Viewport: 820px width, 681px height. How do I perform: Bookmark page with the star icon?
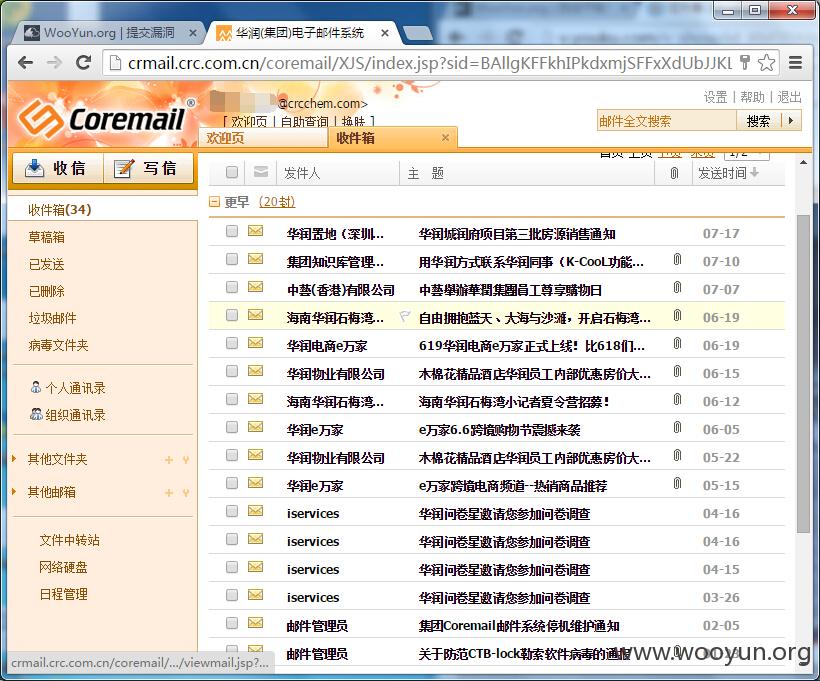click(x=766, y=63)
